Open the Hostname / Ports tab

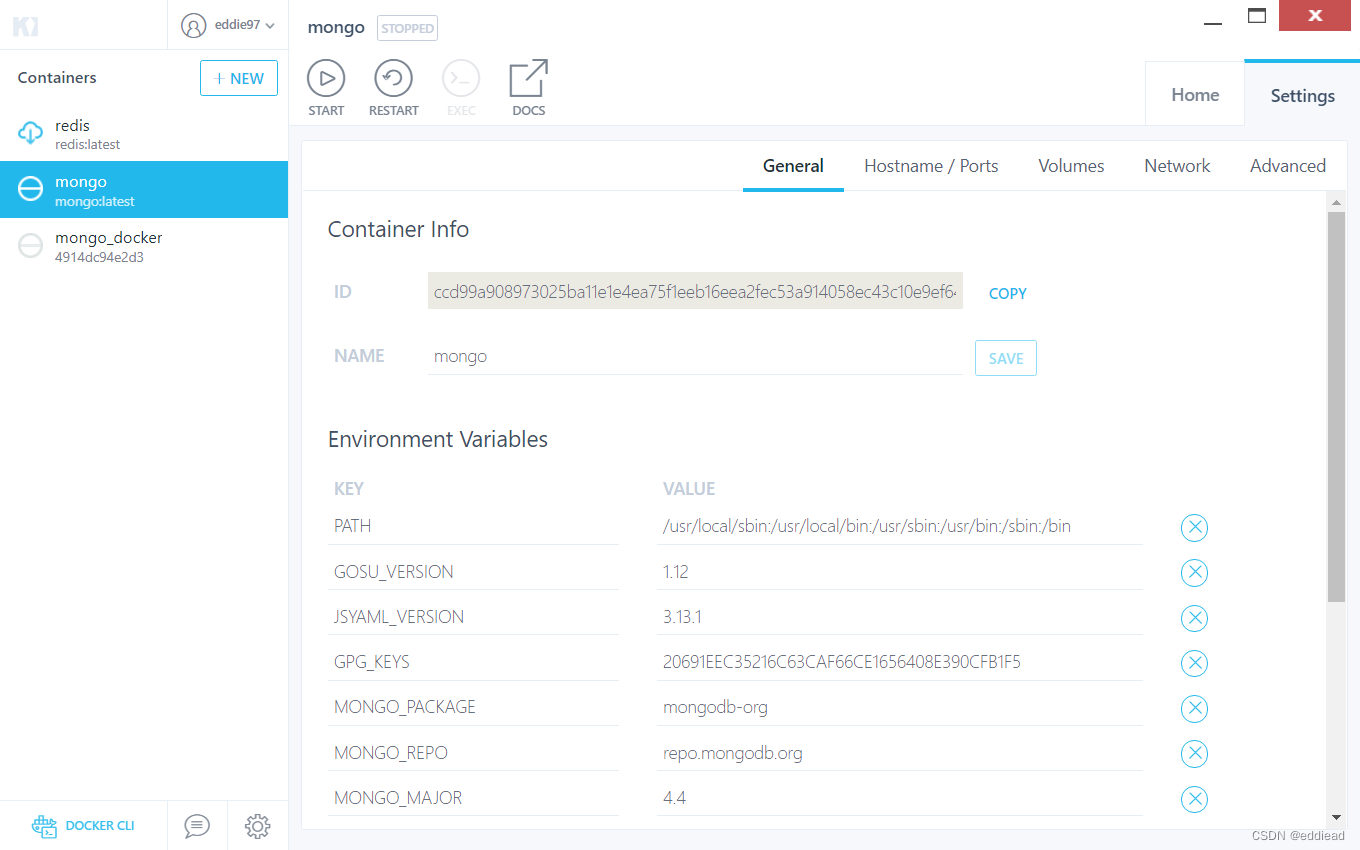(931, 166)
